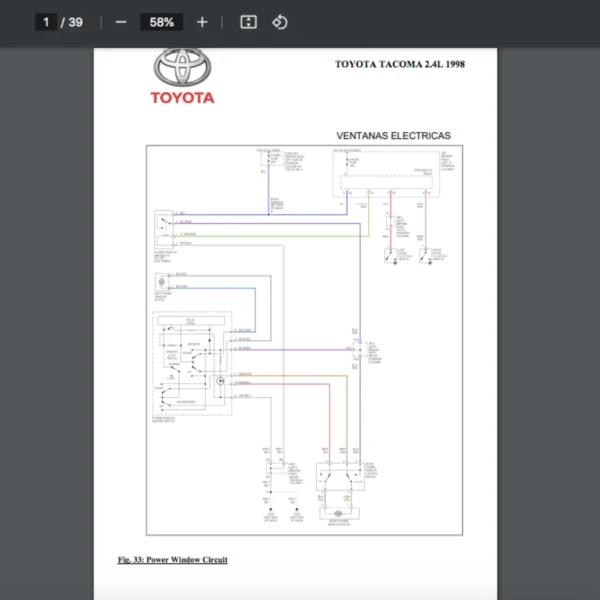600x600 pixels.
Task: Click the zoom in plus button
Action: (x=202, y=22)
